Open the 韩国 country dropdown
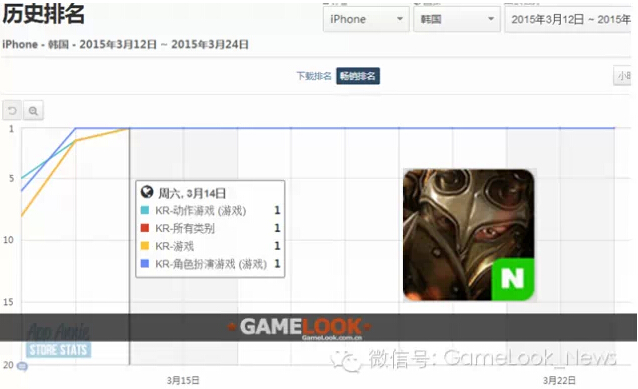 [x=457, y=19]
